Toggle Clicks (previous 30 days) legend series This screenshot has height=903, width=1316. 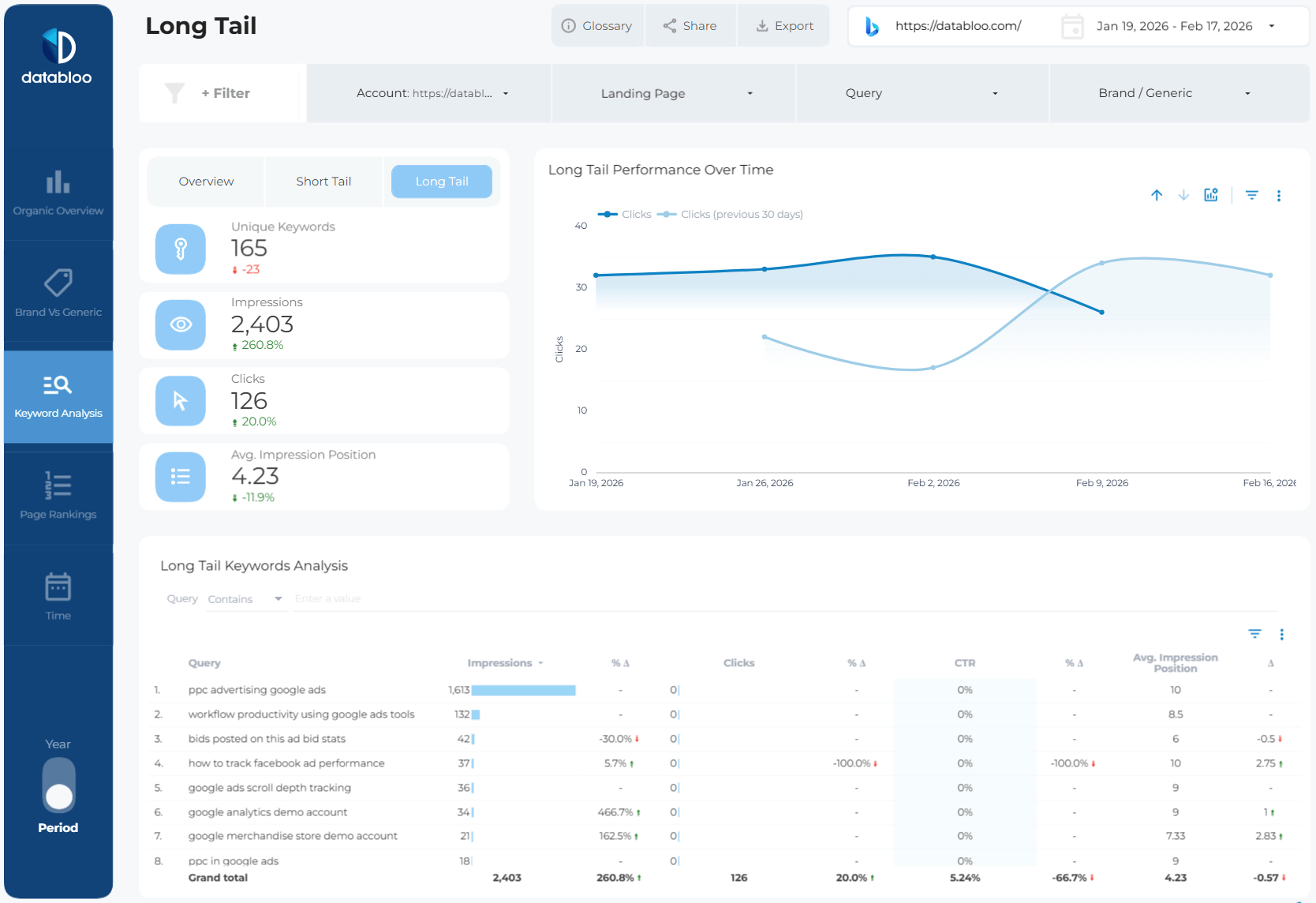click(731, 215)
